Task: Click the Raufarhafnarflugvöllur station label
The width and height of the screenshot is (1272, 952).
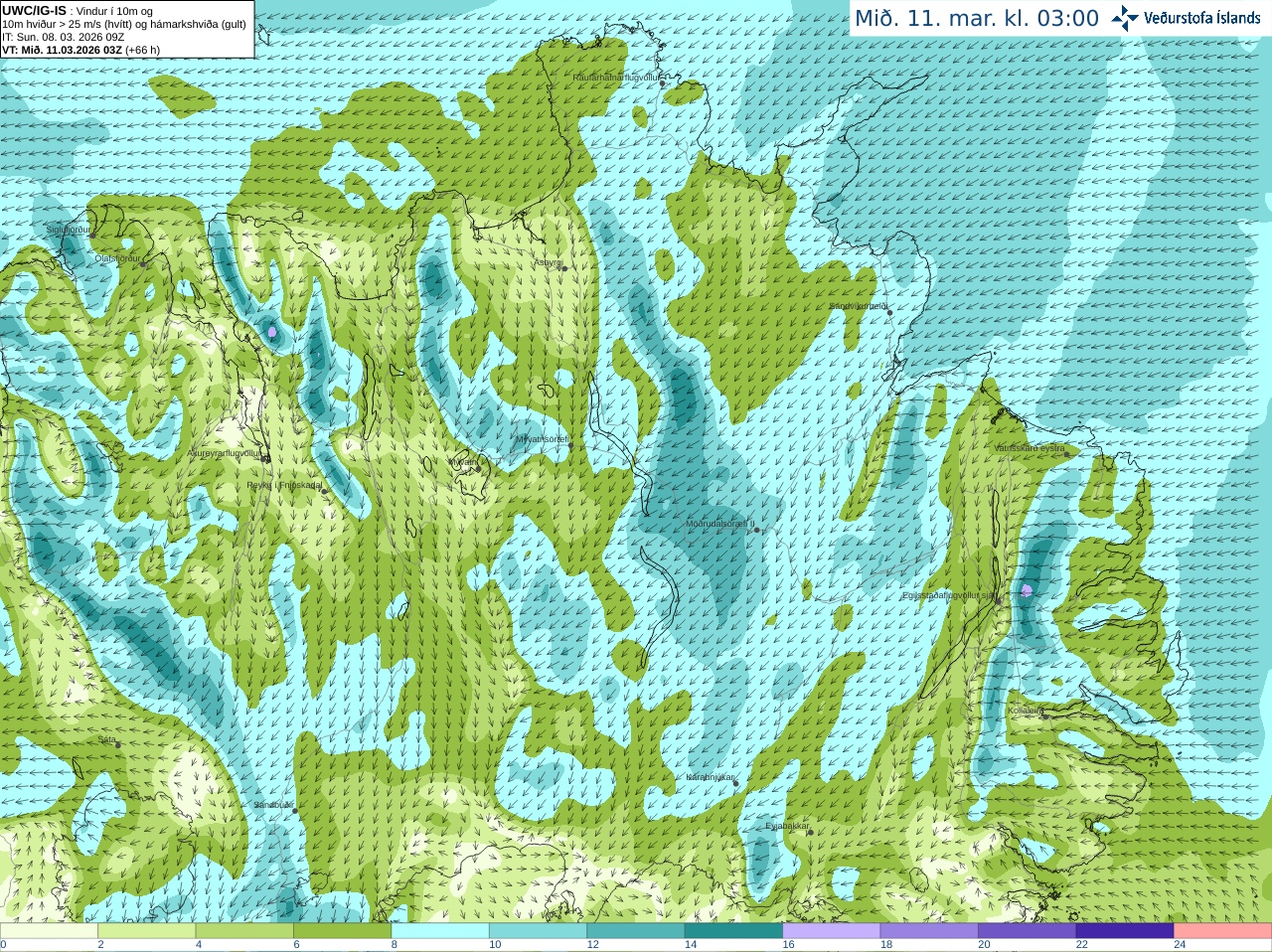Action: 615,77
